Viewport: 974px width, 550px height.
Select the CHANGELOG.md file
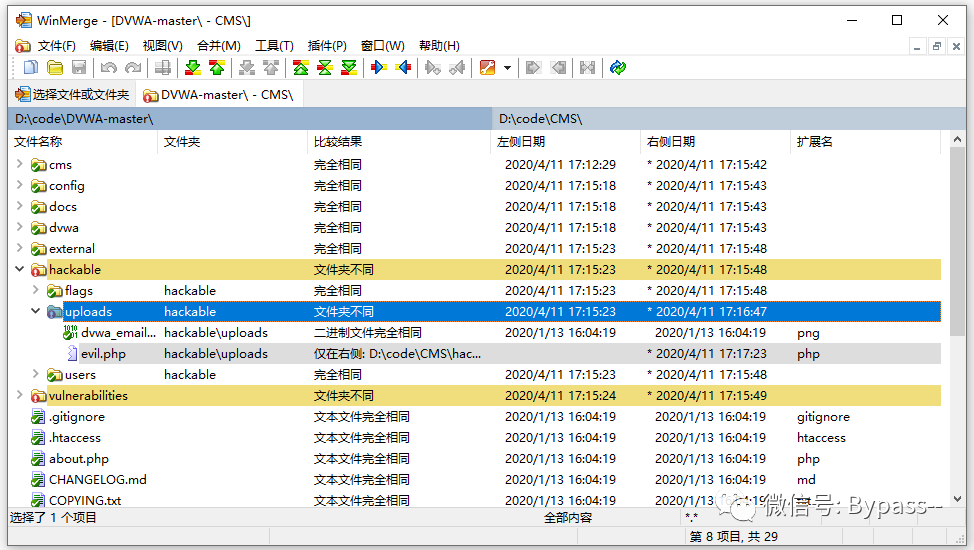tap(98, 480)
